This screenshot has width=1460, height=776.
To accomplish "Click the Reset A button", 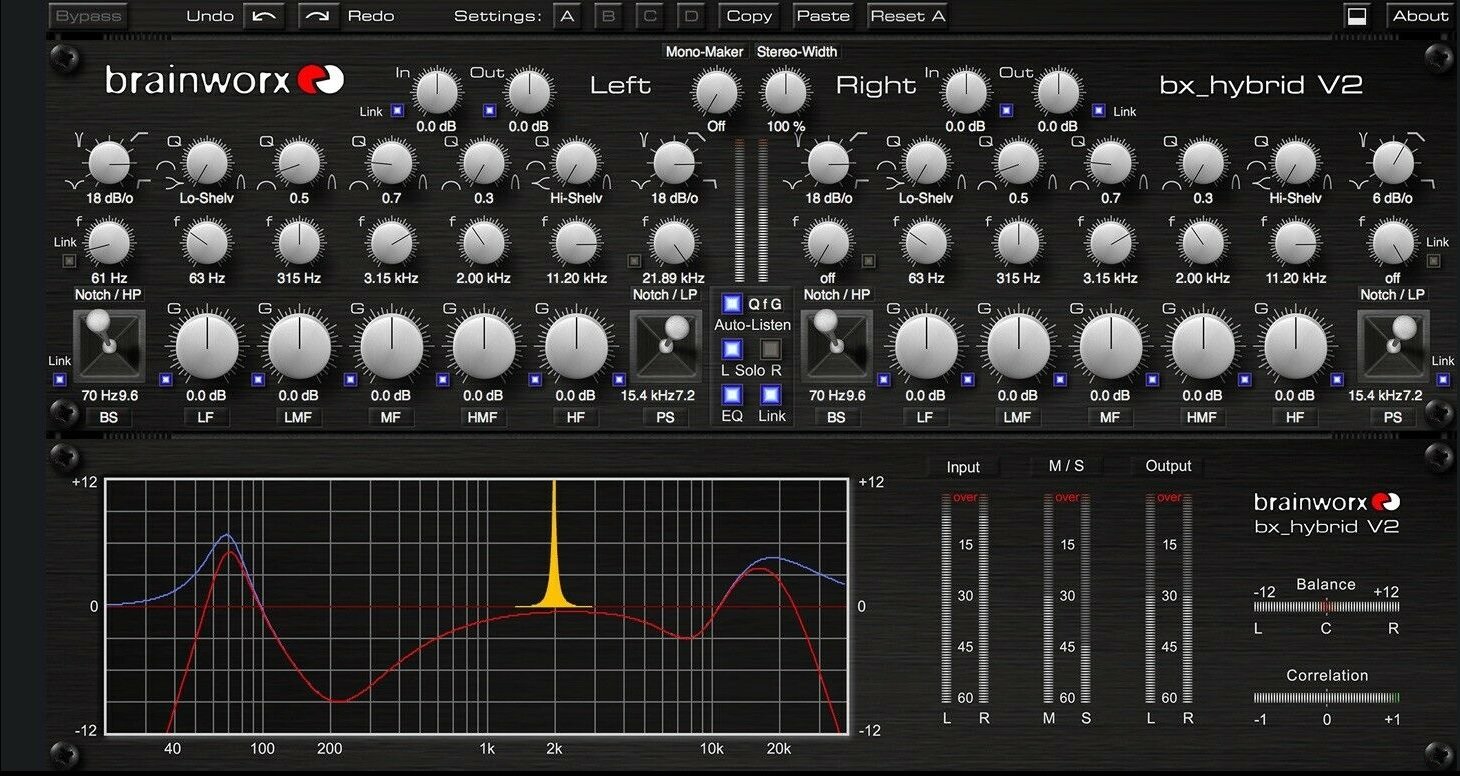I will (907, 16).
